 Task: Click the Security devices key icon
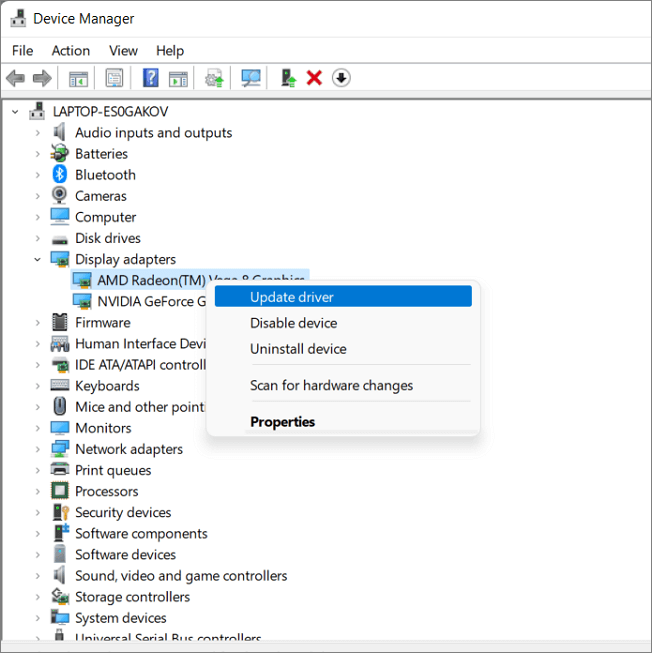60,512
